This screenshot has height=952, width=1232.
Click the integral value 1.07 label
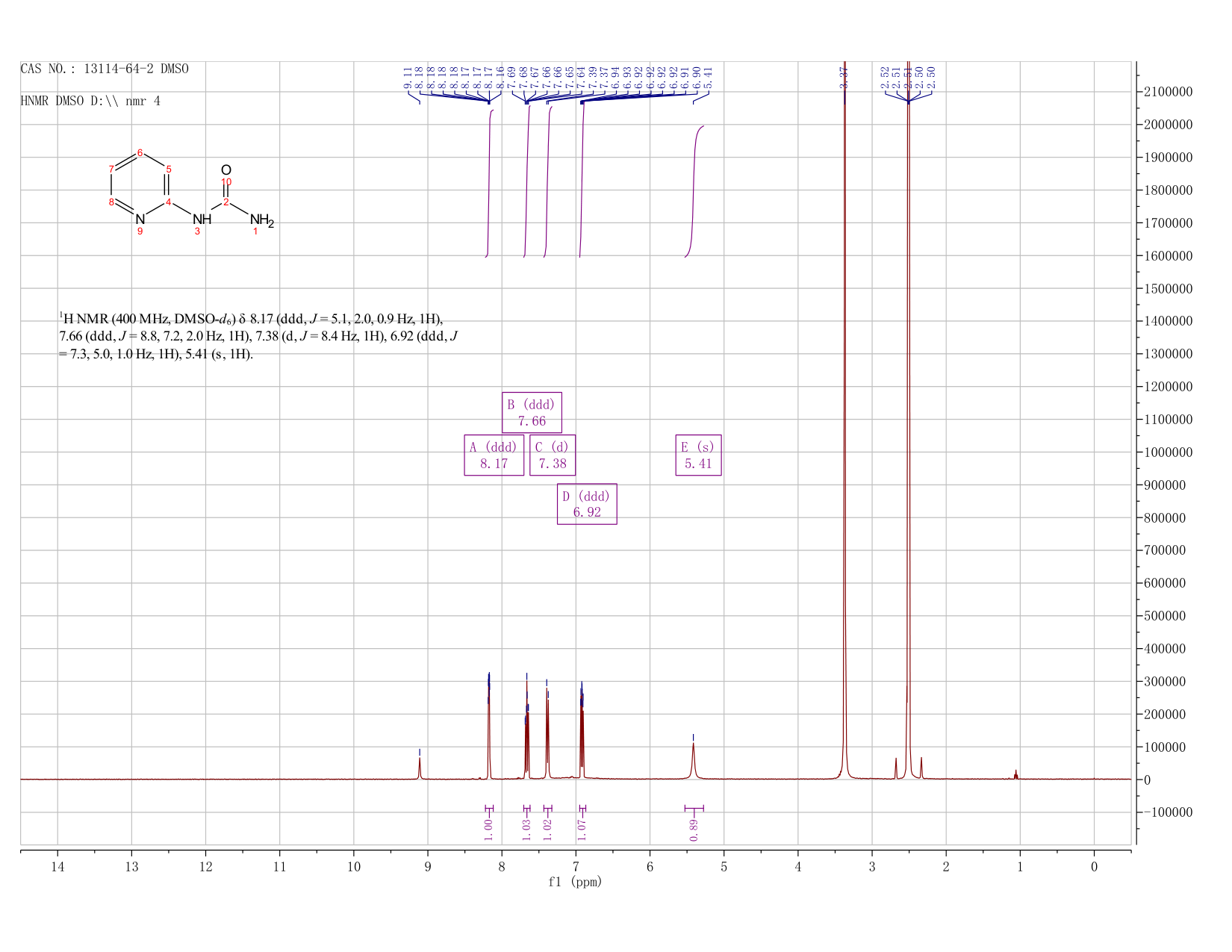[x=582, y=829]
